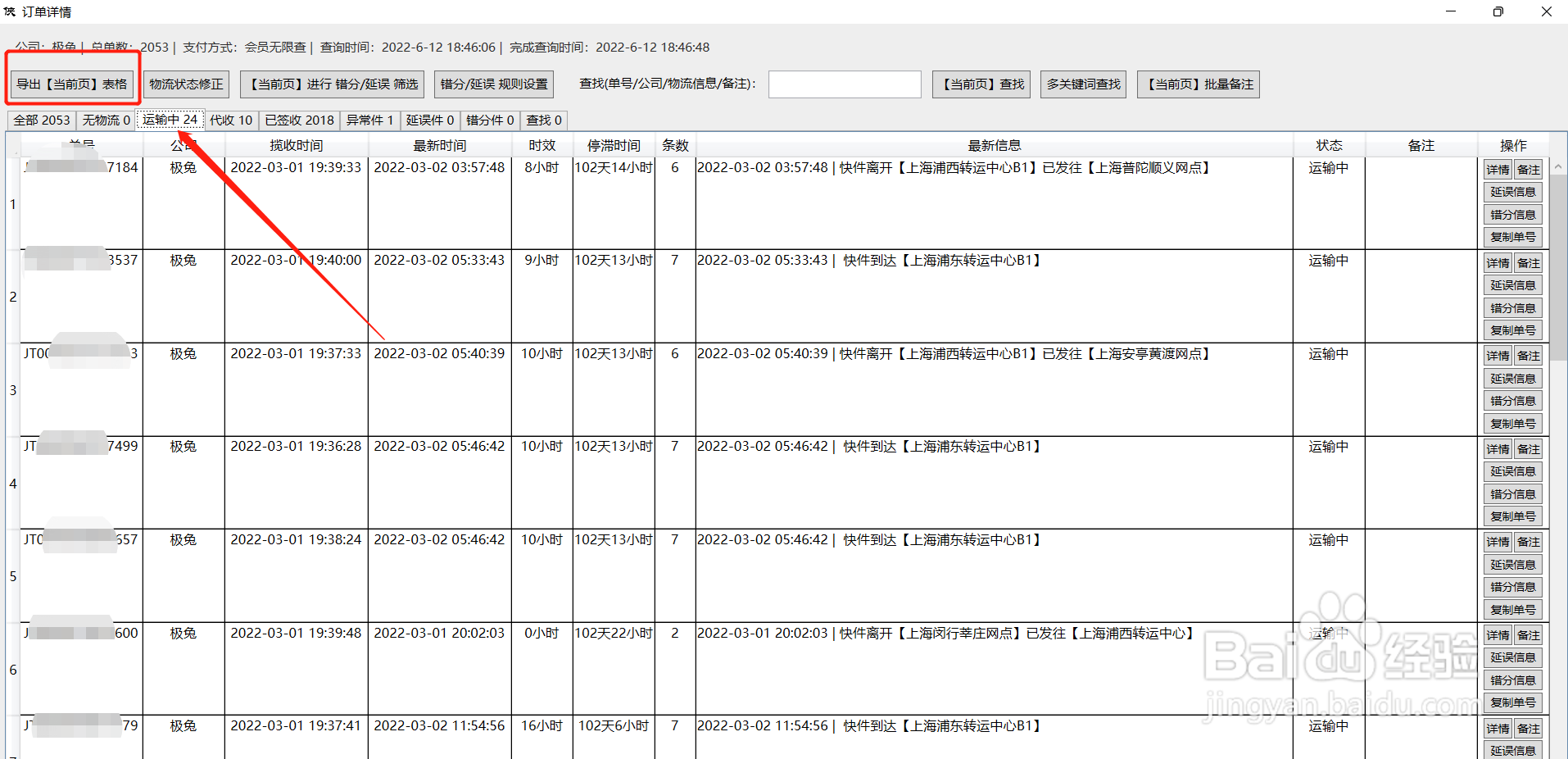Click 备注 button in row 6
Screen dimensions: 1568x759
[x=1528, y=635]
